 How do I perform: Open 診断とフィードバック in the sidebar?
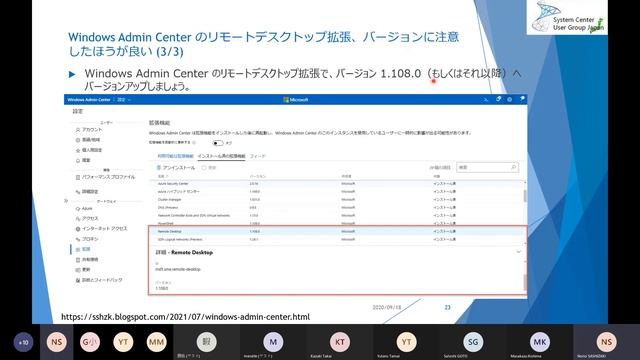[x=99, y=280]
